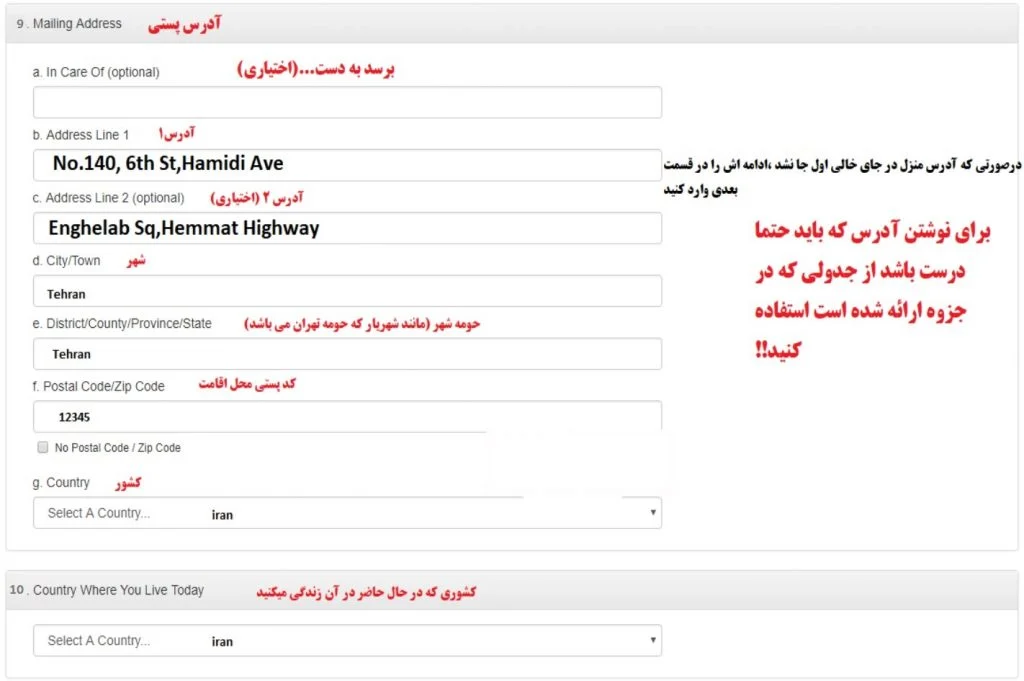Click the Country label in Mailing Address
Image resolution: width=1024 pixels, height=681 pixels.
[61, 483]
